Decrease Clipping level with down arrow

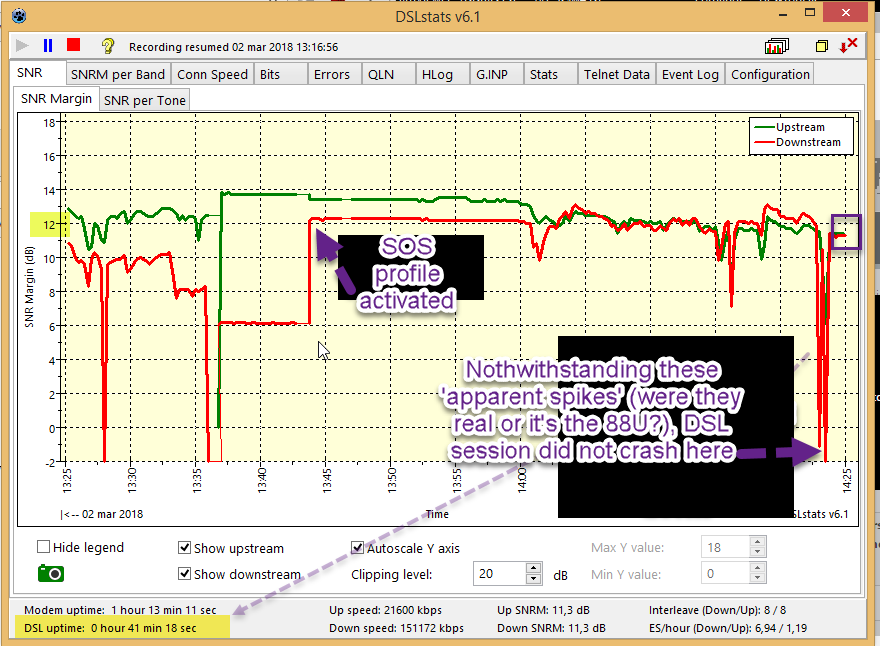tap(533, 579)
